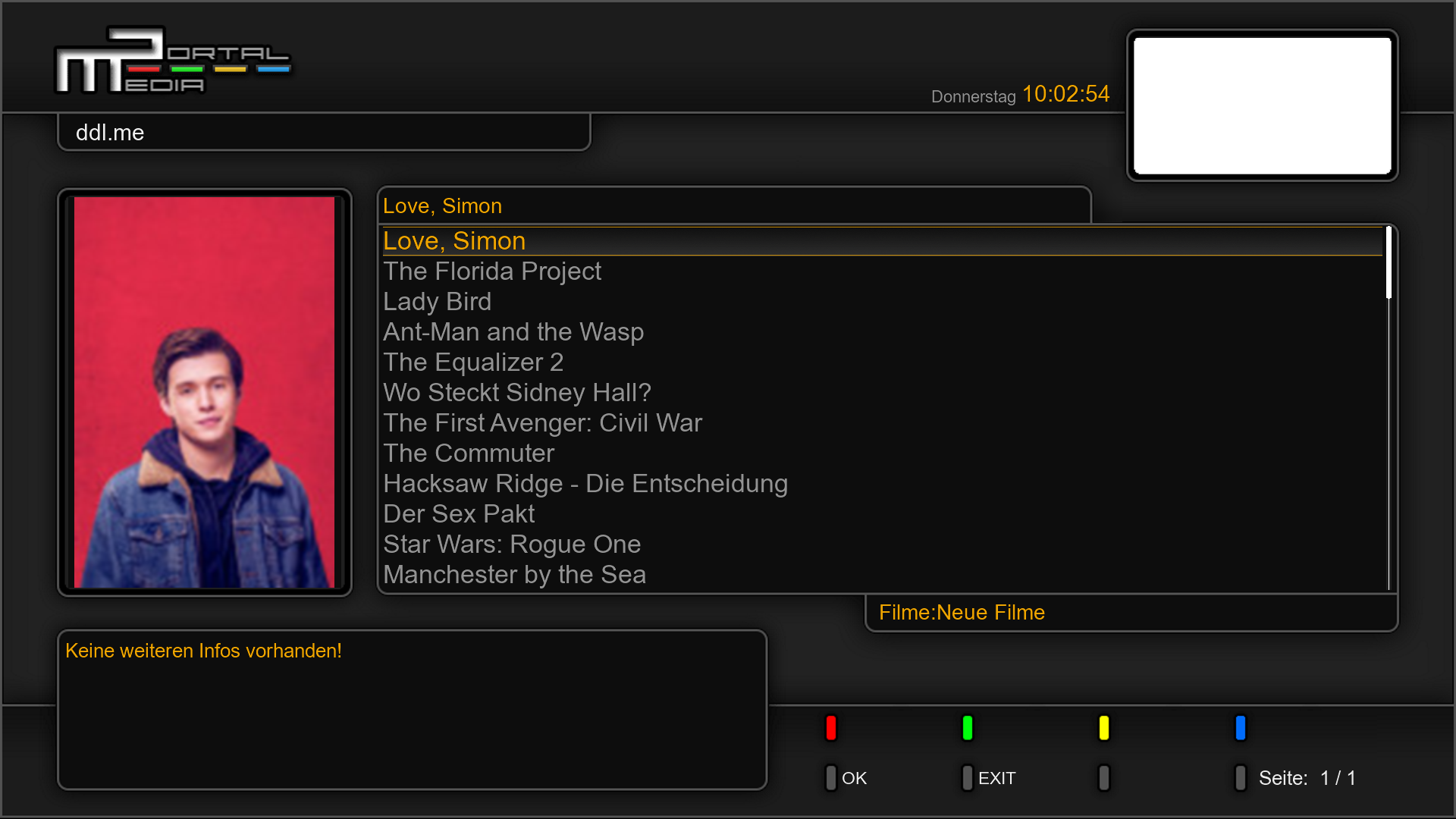Click the ddl.me title field
This screenshot has height=819, width=1456.
point(324,133)
